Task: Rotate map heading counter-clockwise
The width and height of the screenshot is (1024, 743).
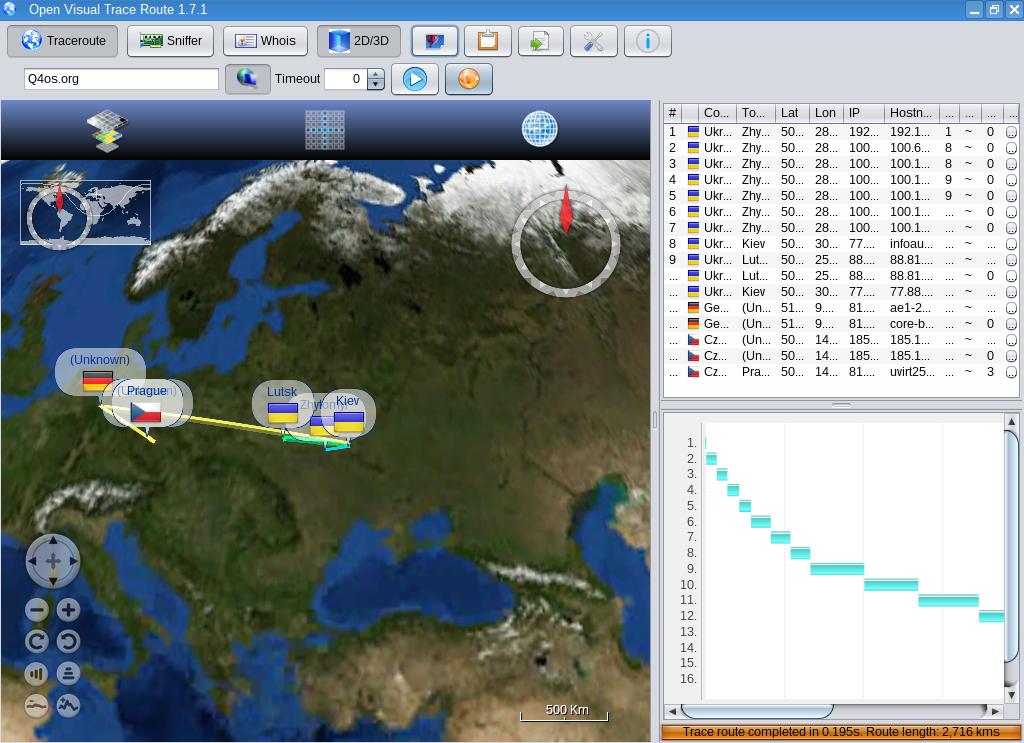Action: 68,642
